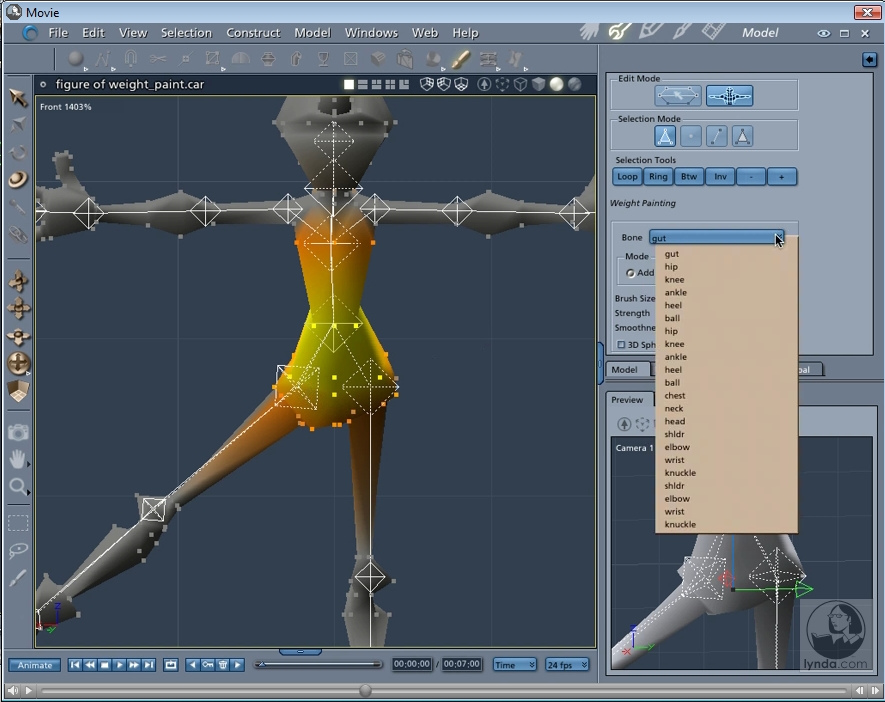885x702 pixels.
Task: Click the camera icon in left toolbar
Action: (x=18, y=432)
